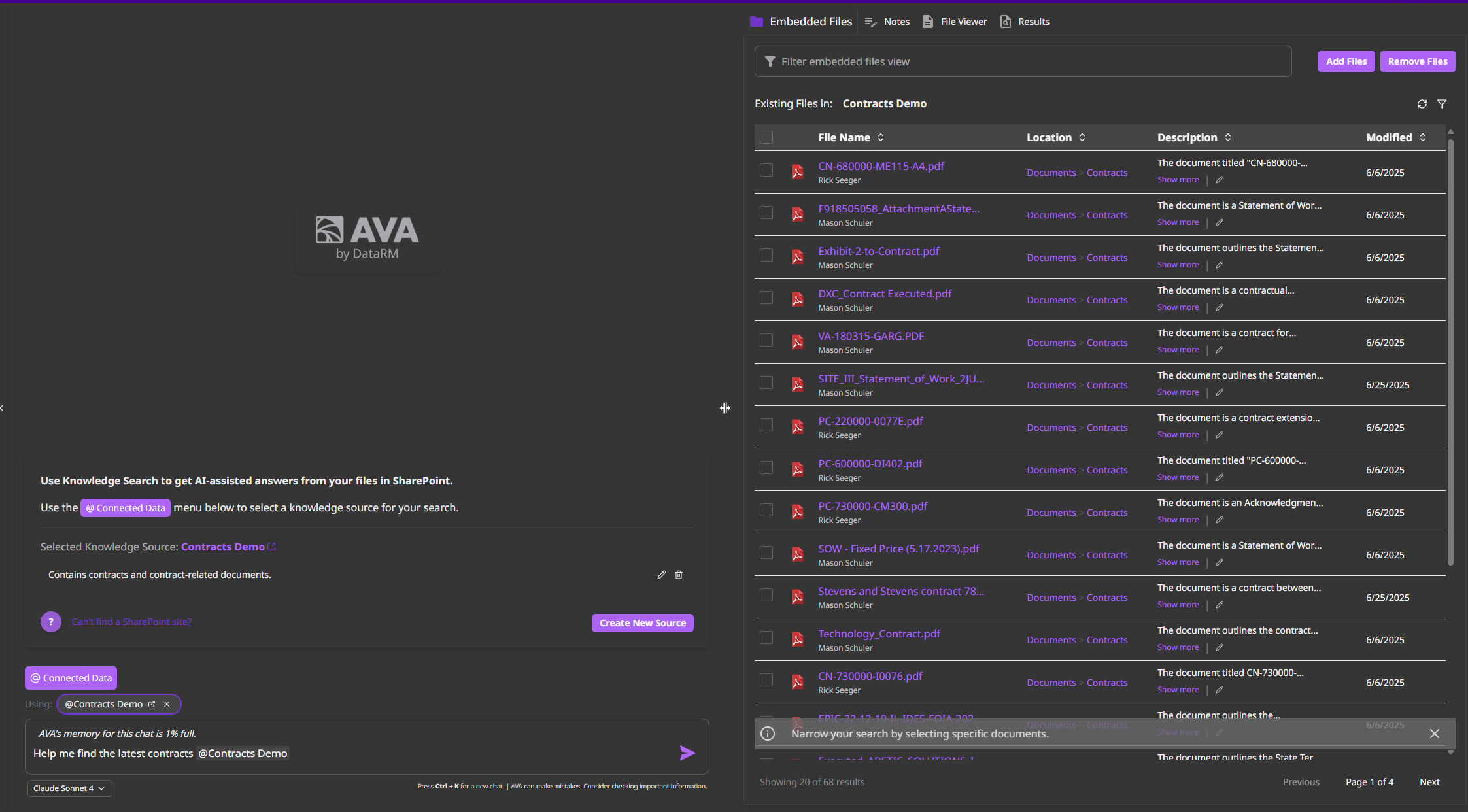Click the help question mark icon
The image size is (1468, 812).
click(51, 621)
